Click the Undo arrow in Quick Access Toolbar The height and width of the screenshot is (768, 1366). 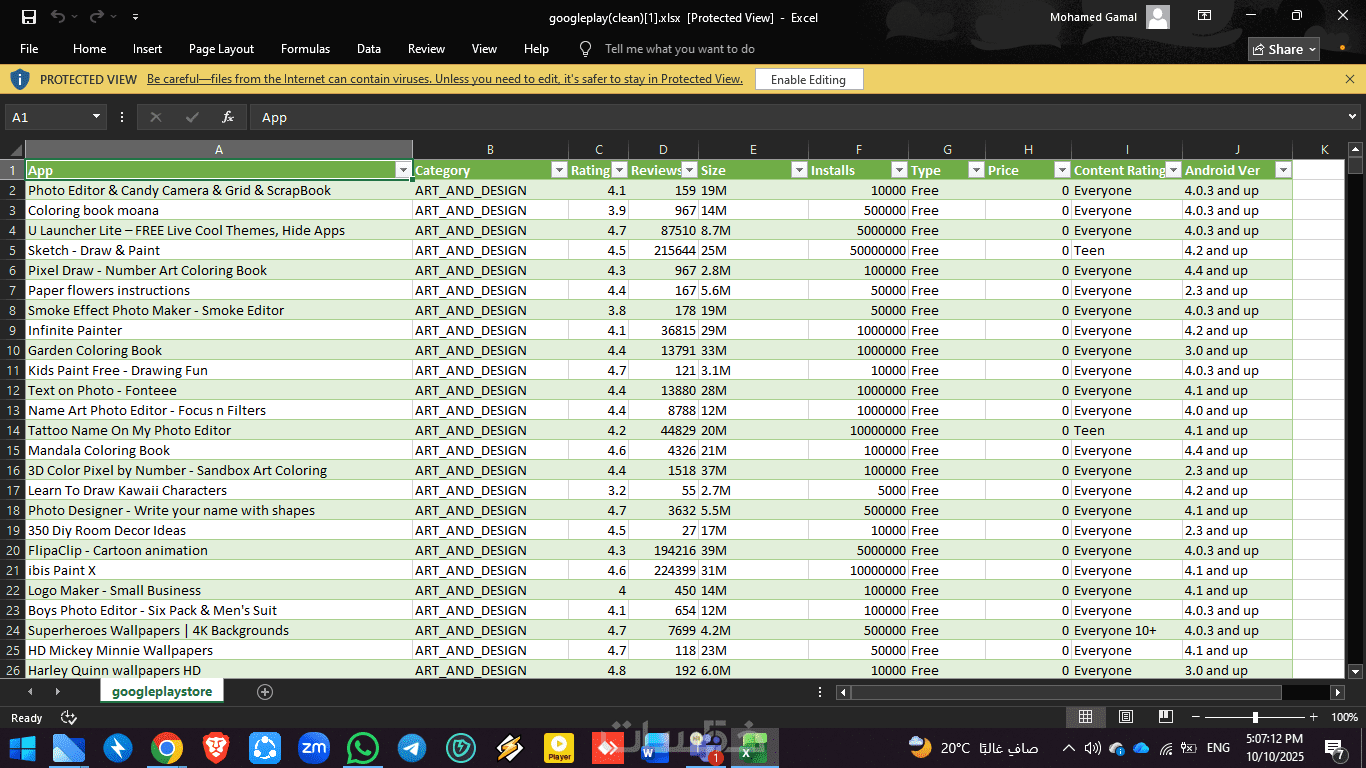click(58, 17)
